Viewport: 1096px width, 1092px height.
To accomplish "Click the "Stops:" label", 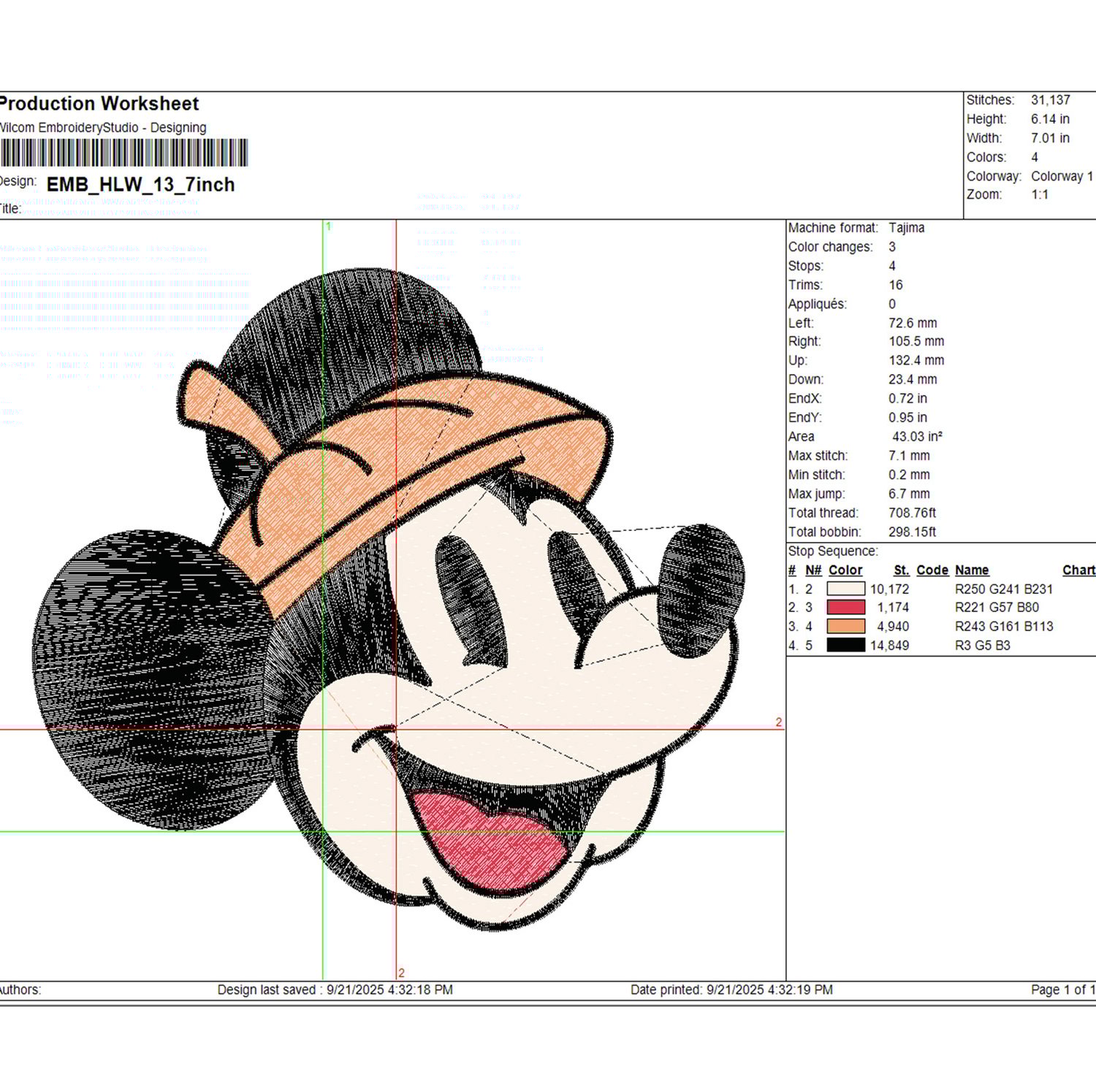I will click(805, 266).
